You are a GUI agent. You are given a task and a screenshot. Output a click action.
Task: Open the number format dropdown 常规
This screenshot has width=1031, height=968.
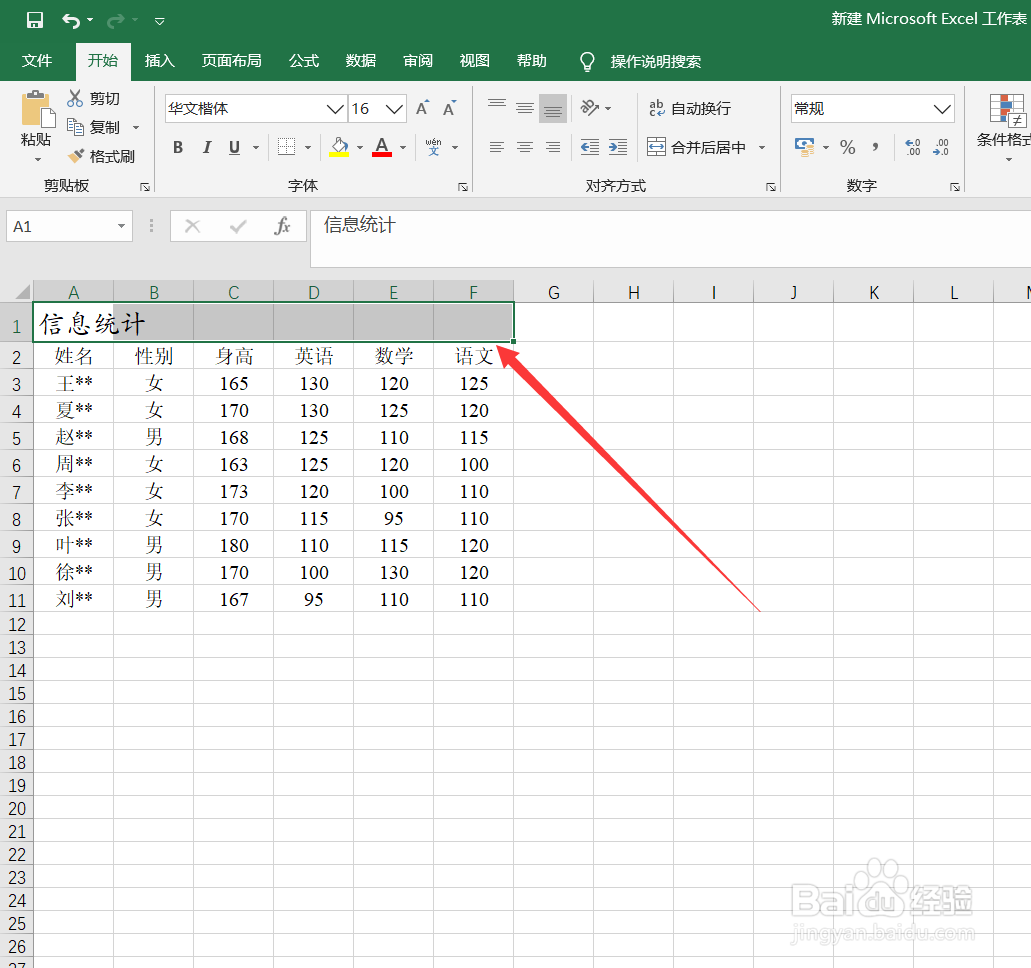[x=942, y=109]
